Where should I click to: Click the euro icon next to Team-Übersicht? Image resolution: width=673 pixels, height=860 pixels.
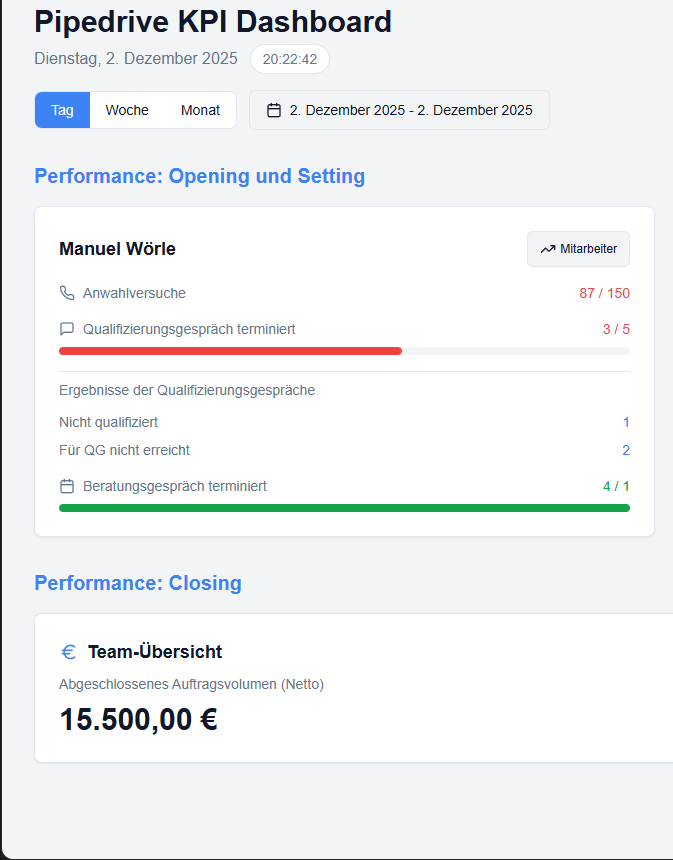point(67,651)
